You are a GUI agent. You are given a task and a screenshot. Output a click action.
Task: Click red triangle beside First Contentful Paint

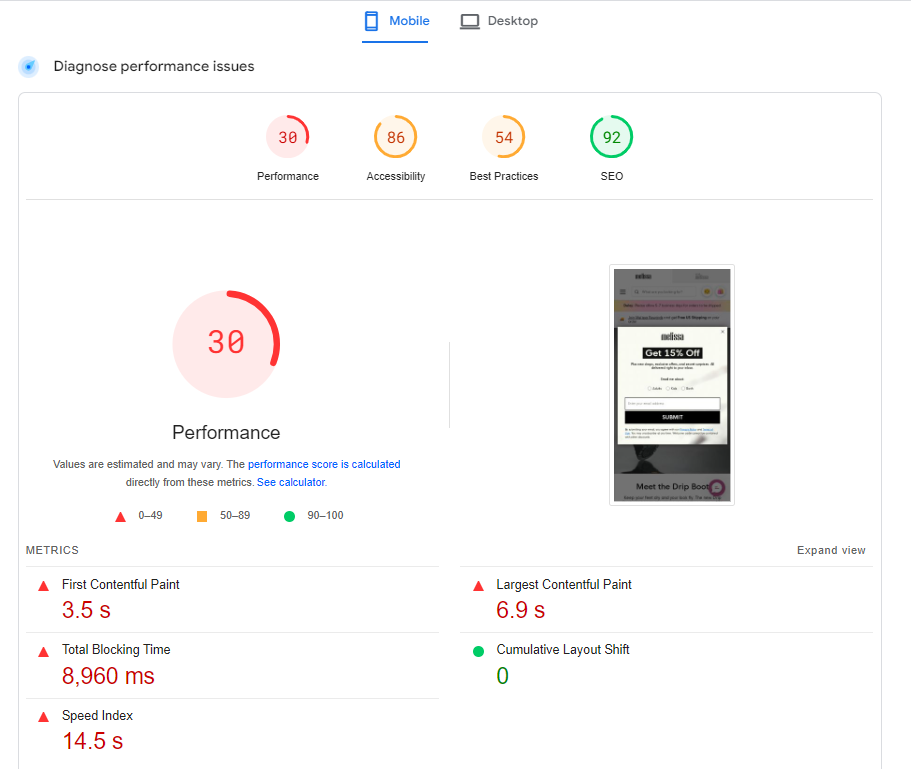coord(44,586)
